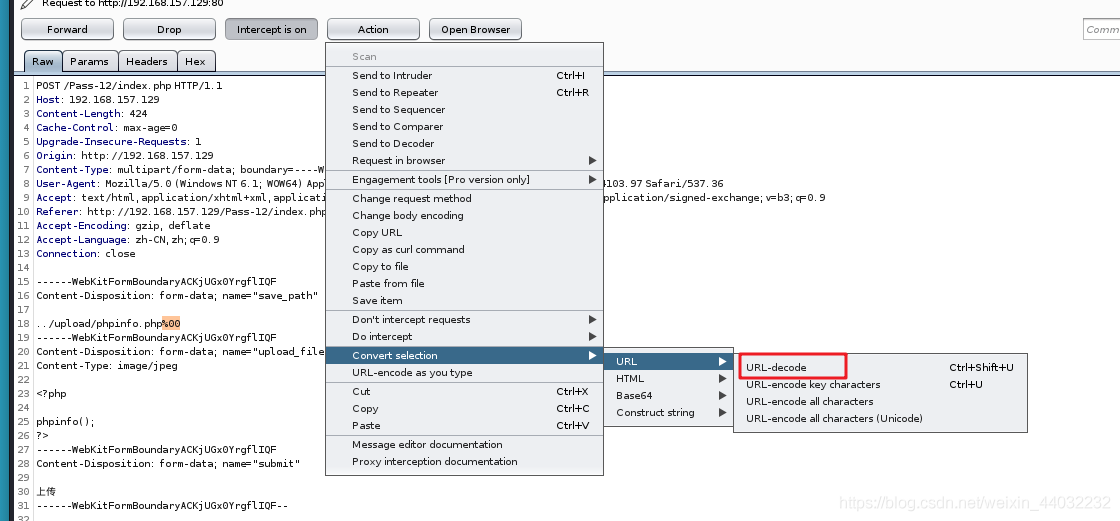Choose URL-encode key characters

pyautogui.click(x=880, y=384)
